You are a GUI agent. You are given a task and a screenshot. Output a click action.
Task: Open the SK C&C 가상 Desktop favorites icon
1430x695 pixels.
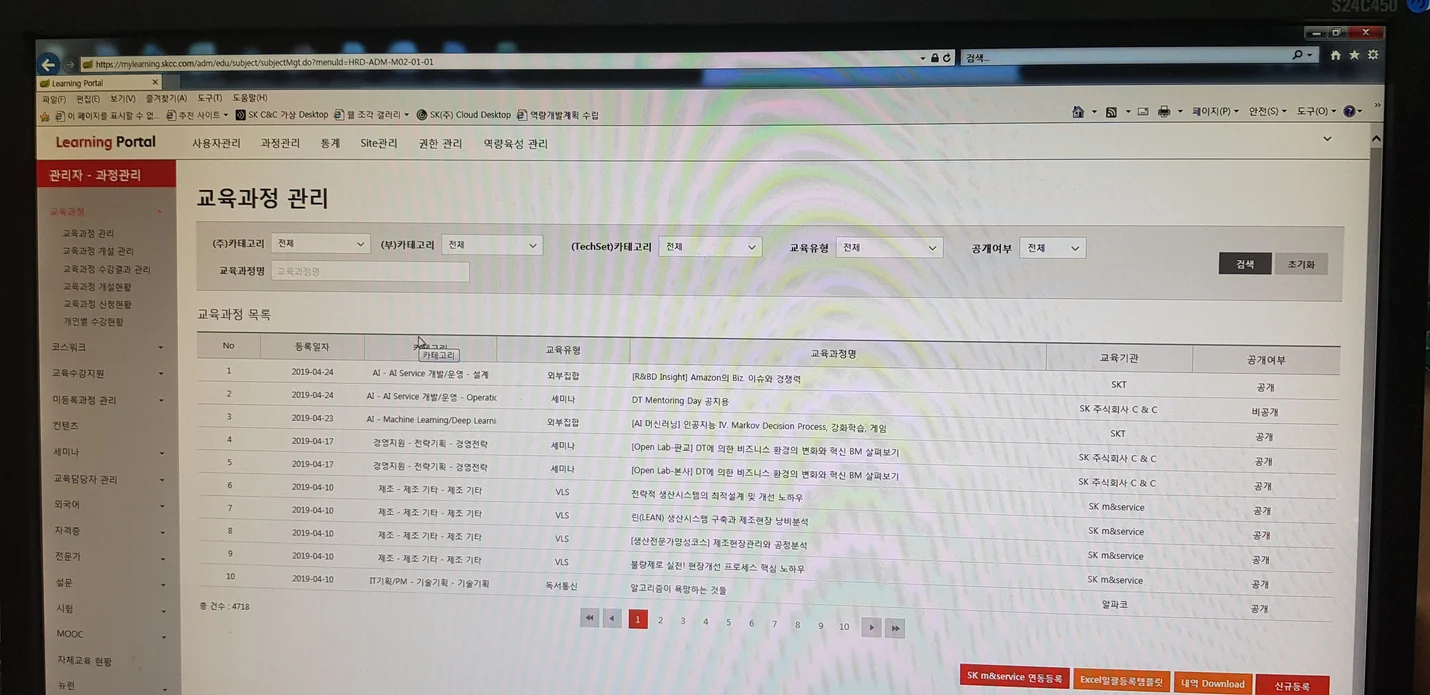click(284, 114)
